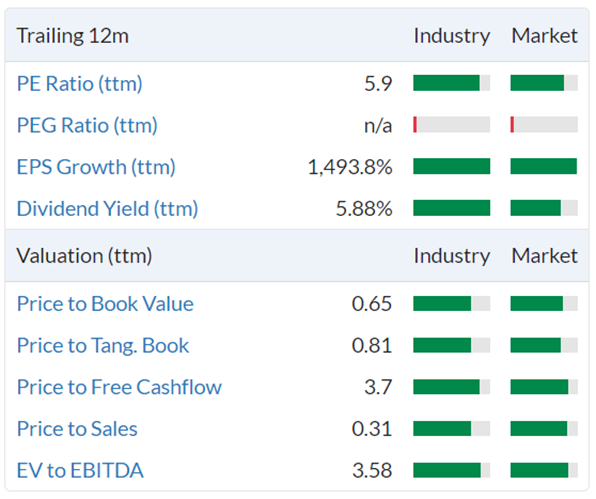Click the PEG Ratio Market bar
This screenshot has height=499, width=596.
point(544,125)
